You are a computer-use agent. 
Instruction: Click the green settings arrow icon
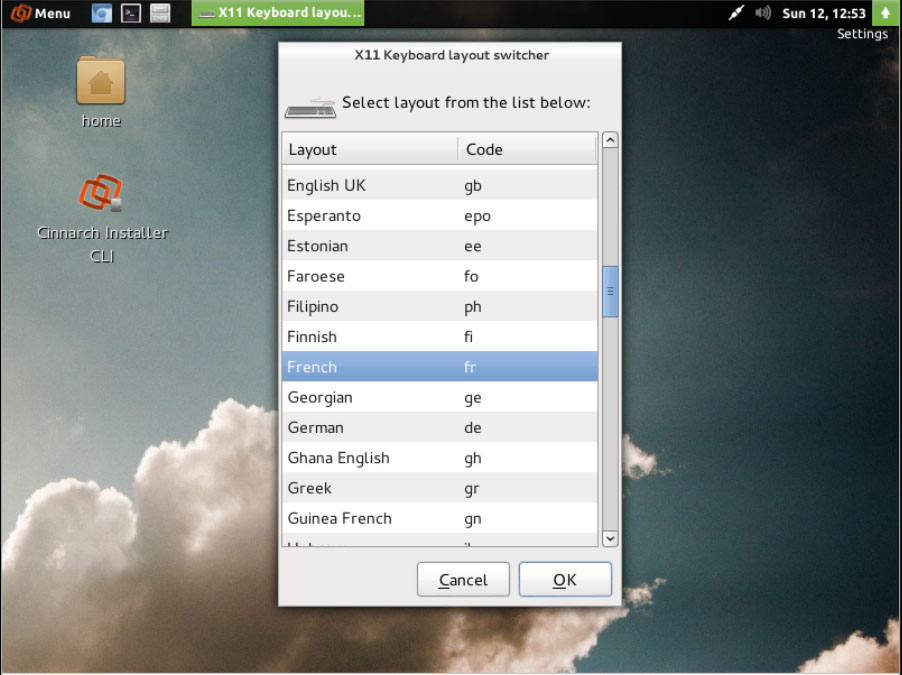point(885,13)
